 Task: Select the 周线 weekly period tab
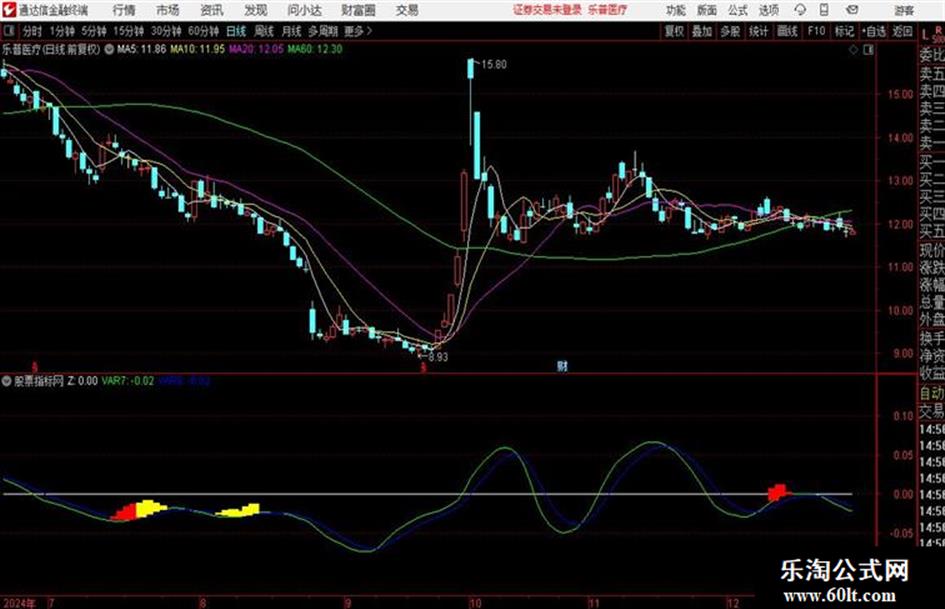pyautogui.click(x=264, y=31)
